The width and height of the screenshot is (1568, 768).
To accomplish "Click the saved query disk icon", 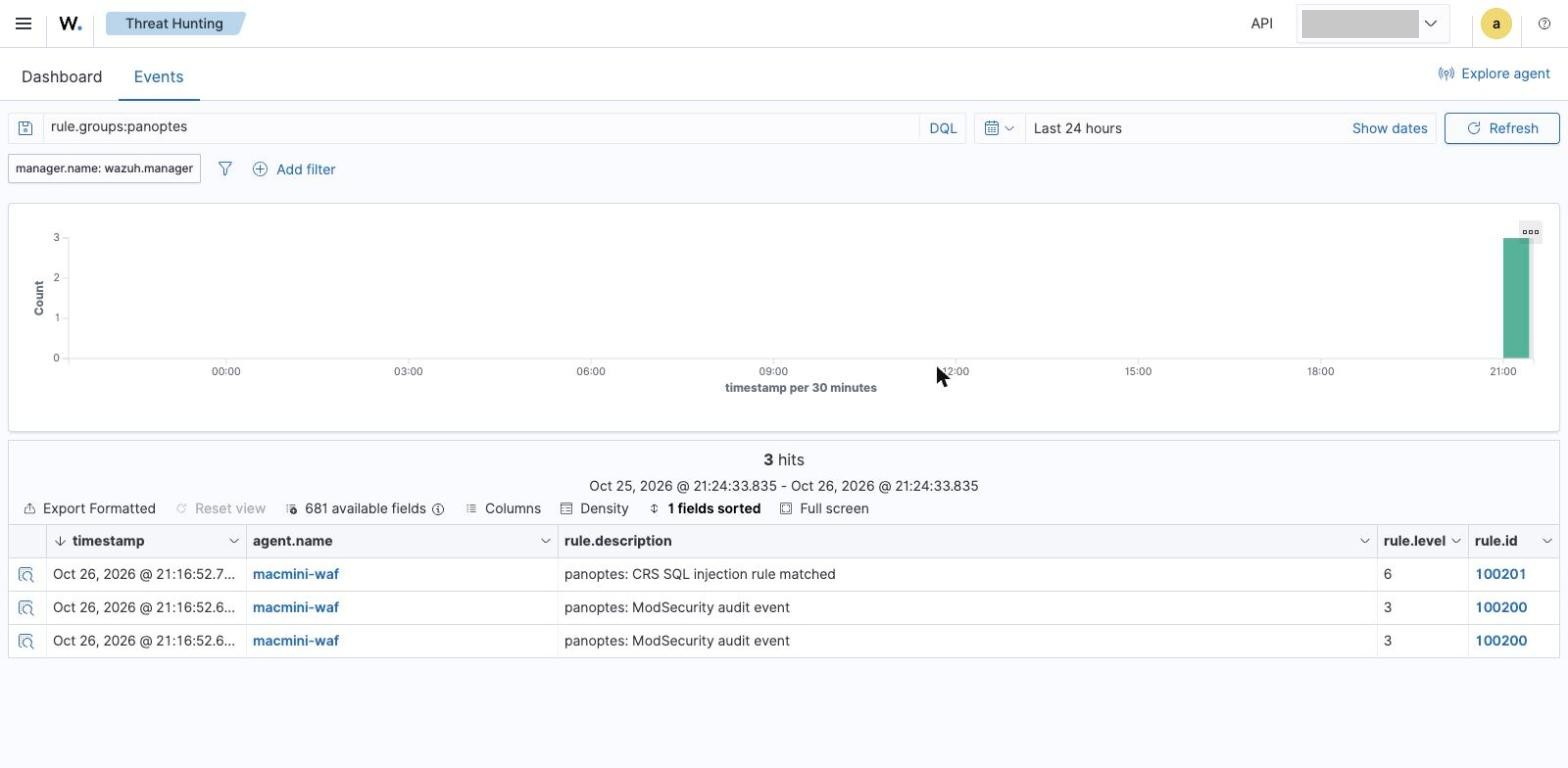I will 25,128.
